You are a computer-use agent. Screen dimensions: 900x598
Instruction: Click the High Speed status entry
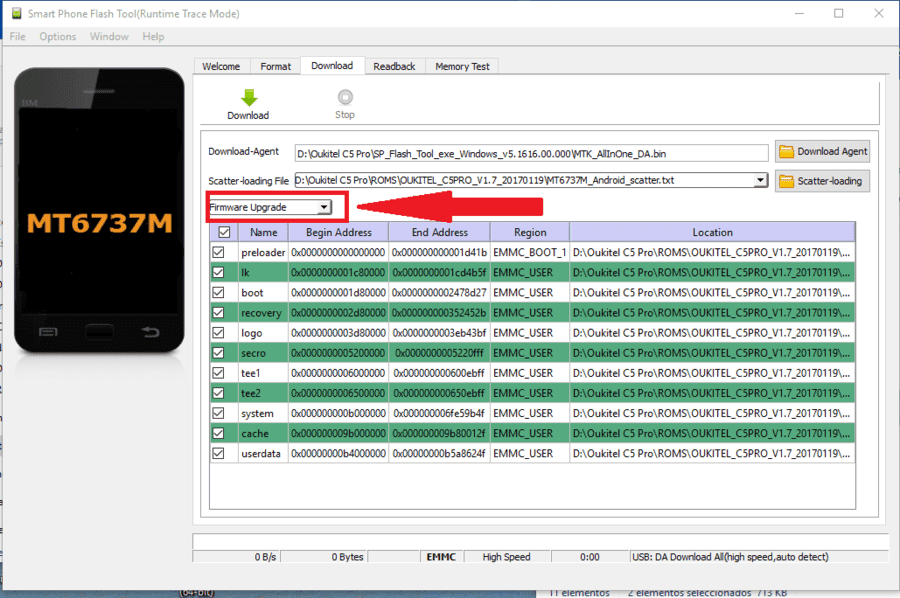tap(506, 557)
